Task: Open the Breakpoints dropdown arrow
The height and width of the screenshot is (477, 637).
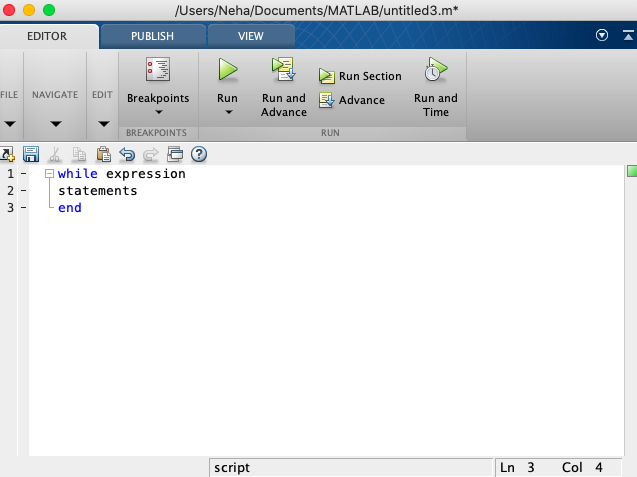Action: coord(159,112)
